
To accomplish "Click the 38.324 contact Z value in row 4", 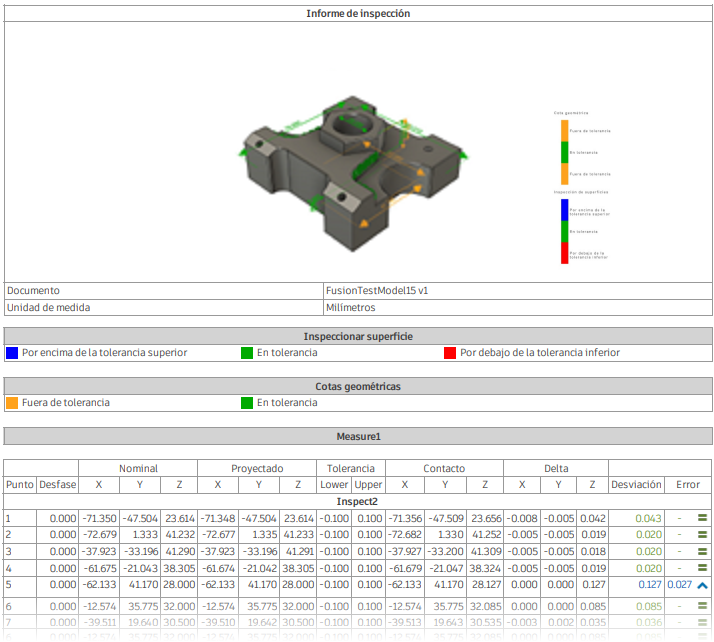I will (x=485, y=568).
